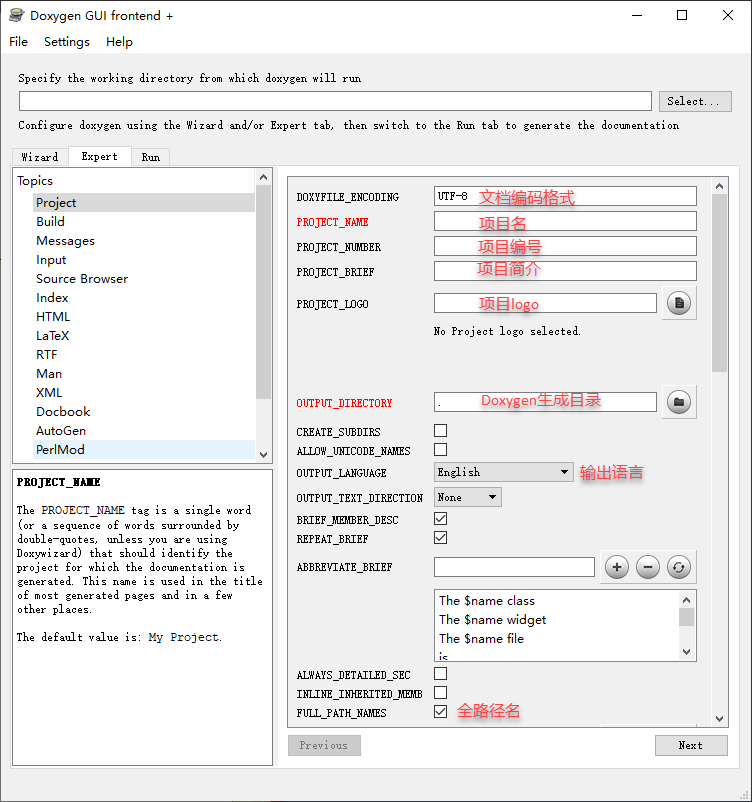This screenshot has height=802, width=752.
Task: Disable FULL_PATH_NAMES checkbox
Action: pos(440,711)
